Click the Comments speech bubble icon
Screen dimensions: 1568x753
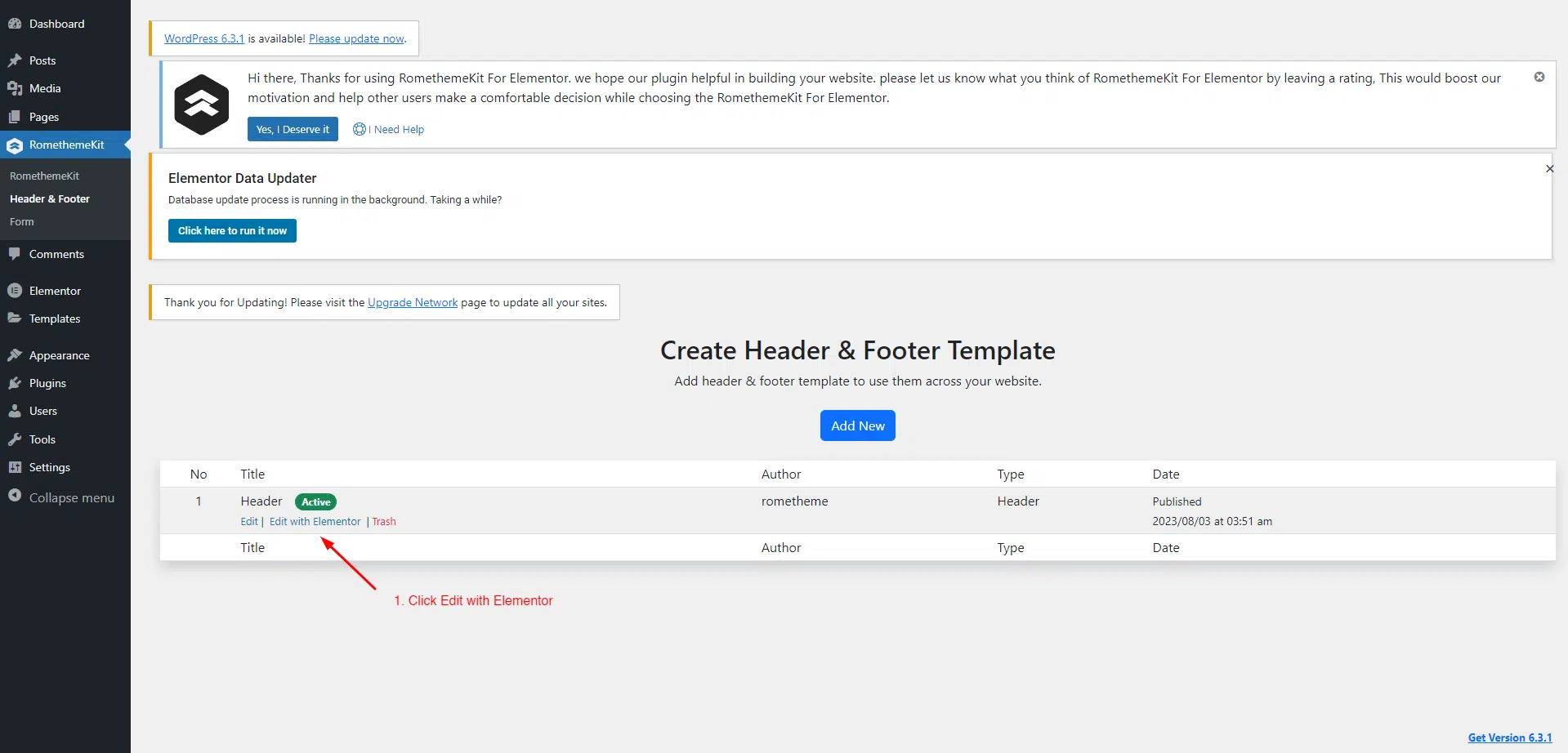point(15,254)
